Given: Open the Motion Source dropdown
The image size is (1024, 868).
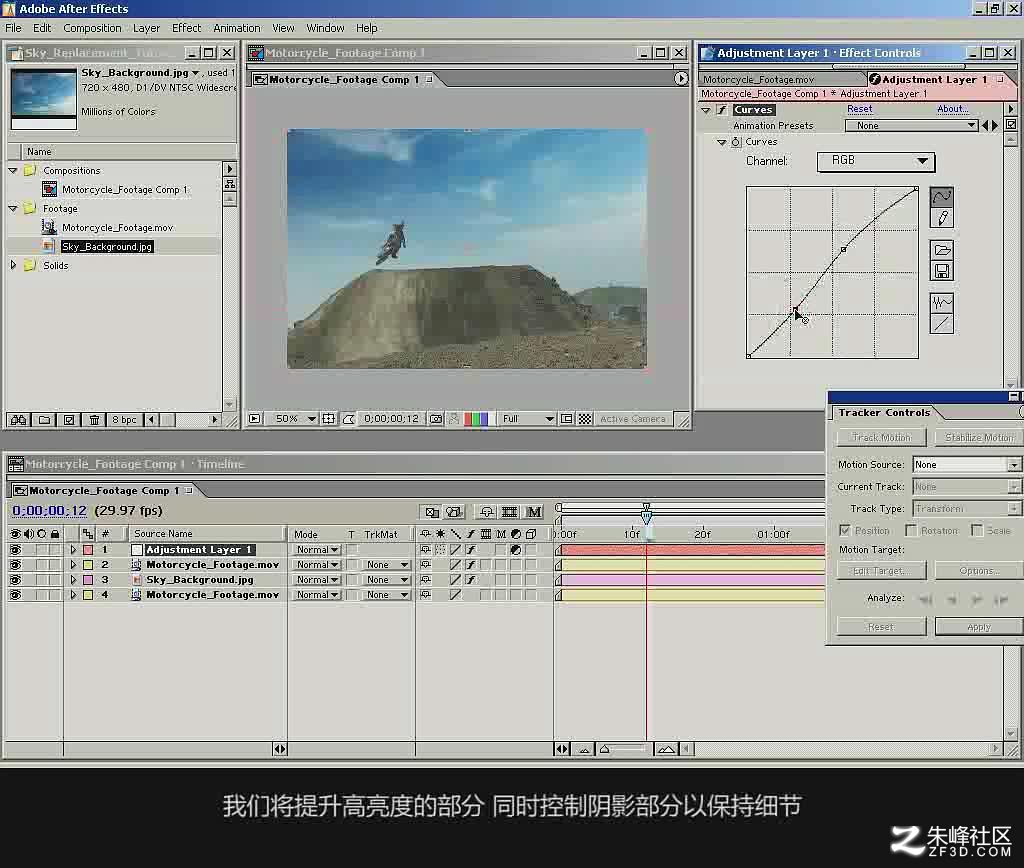Looking at the screenshot, I should [966, 464].
